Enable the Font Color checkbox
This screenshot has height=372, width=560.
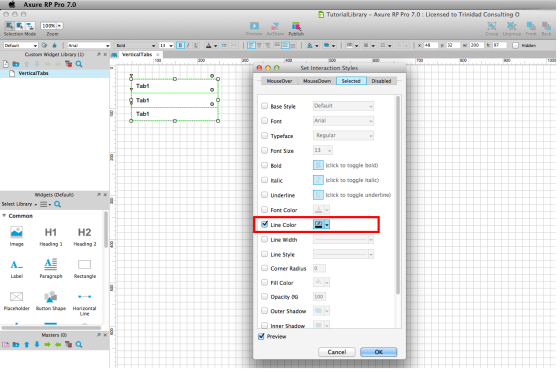click(x=264, y=210)
